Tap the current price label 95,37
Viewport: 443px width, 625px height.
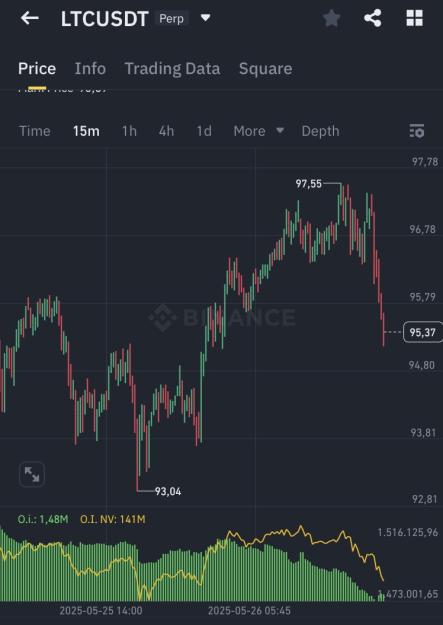[423, 332]
